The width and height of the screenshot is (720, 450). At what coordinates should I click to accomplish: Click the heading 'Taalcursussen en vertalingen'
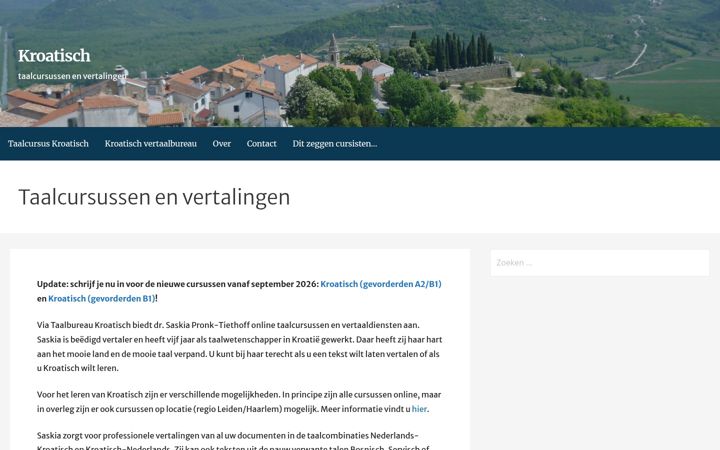(154, 197)
